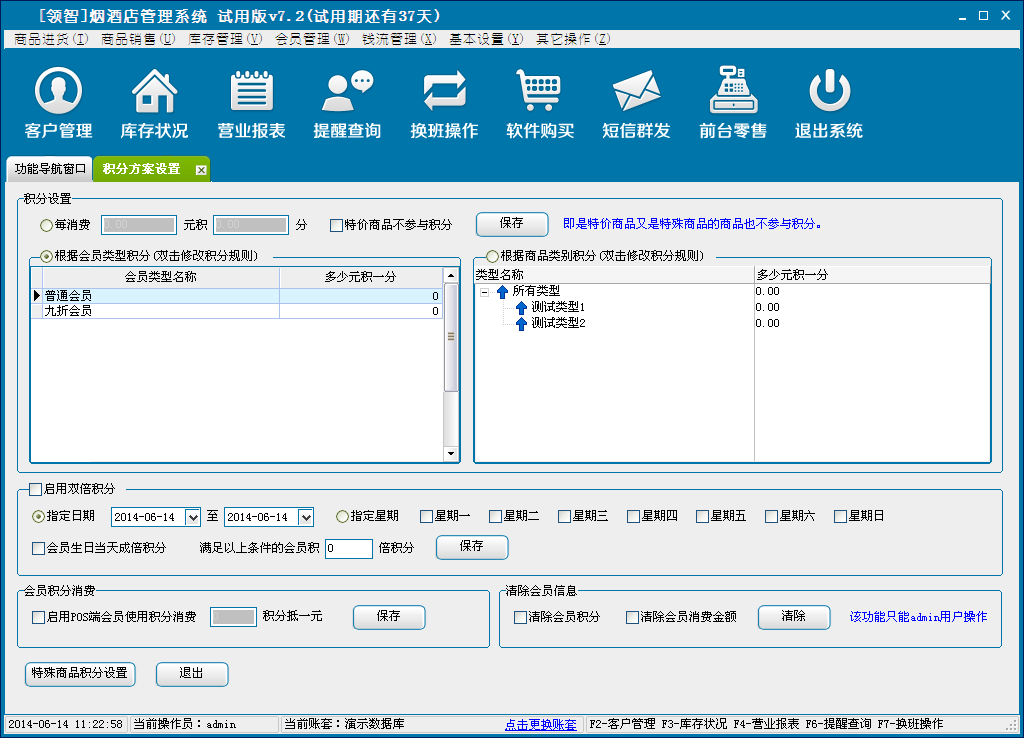This screenshot has width=1024, height=738.
Task: Click the 退出系统 power icon
Action: tap(828, 92)
